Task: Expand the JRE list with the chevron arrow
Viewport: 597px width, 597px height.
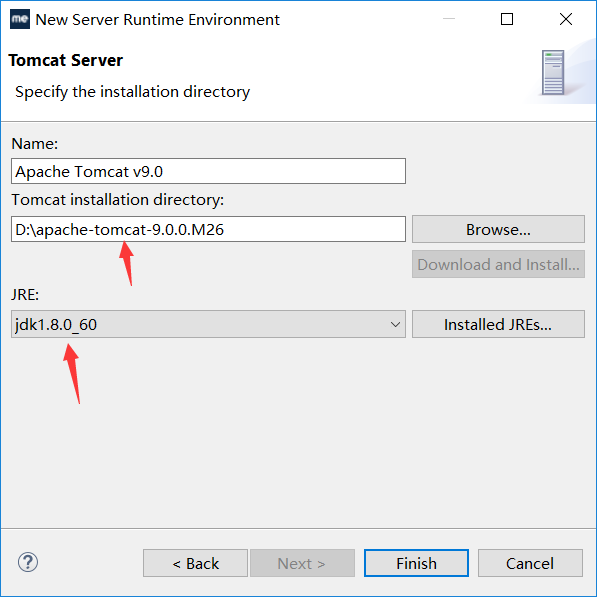Action: click(x=395, y=324)
